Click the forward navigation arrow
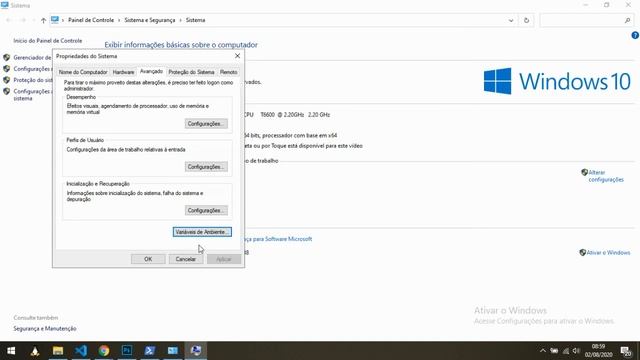The width and height of the screenshot is (640, 360). click(23, 20)
